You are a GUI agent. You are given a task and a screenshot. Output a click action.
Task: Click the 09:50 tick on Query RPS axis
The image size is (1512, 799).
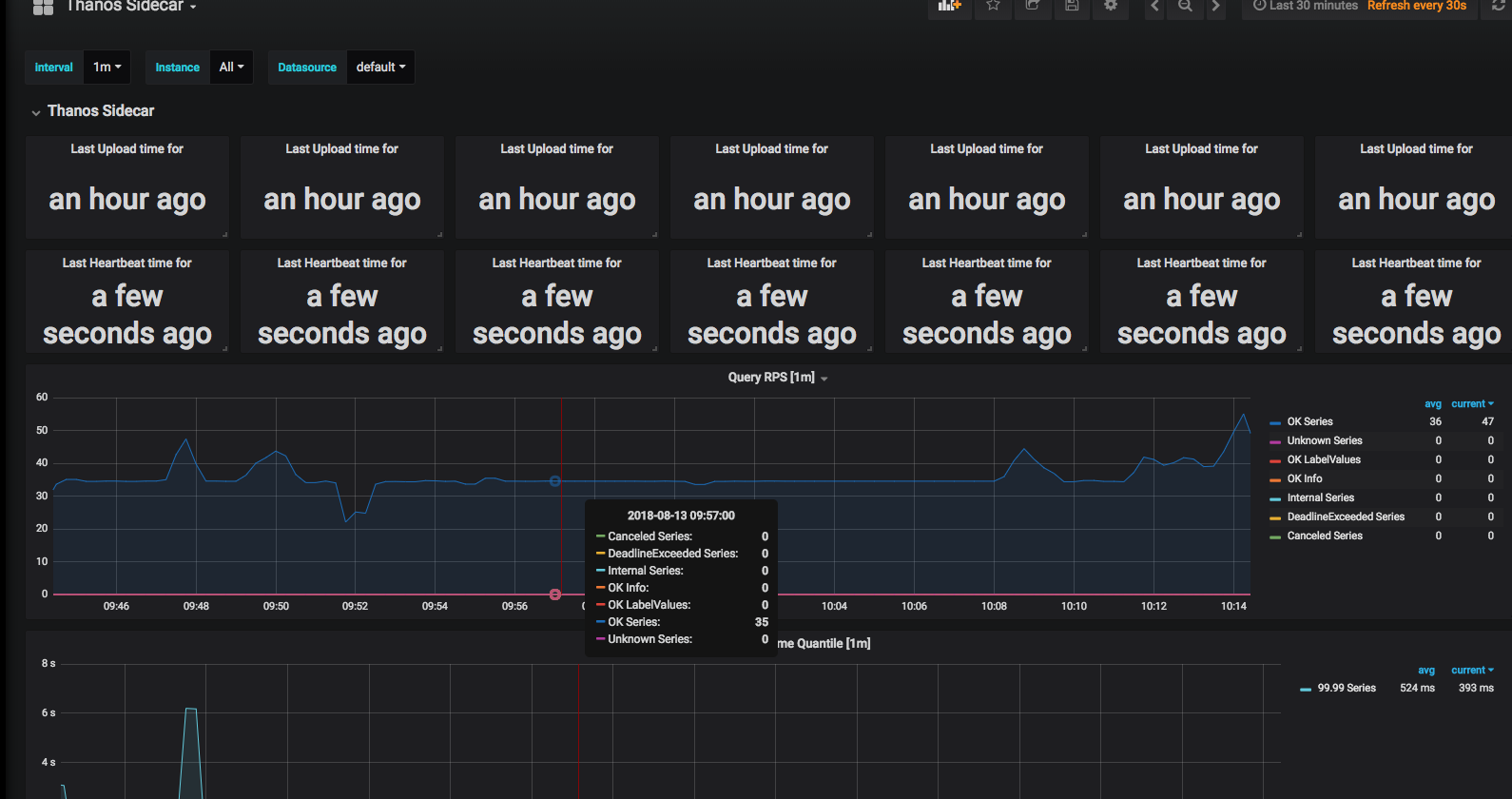tap(276, 606)
